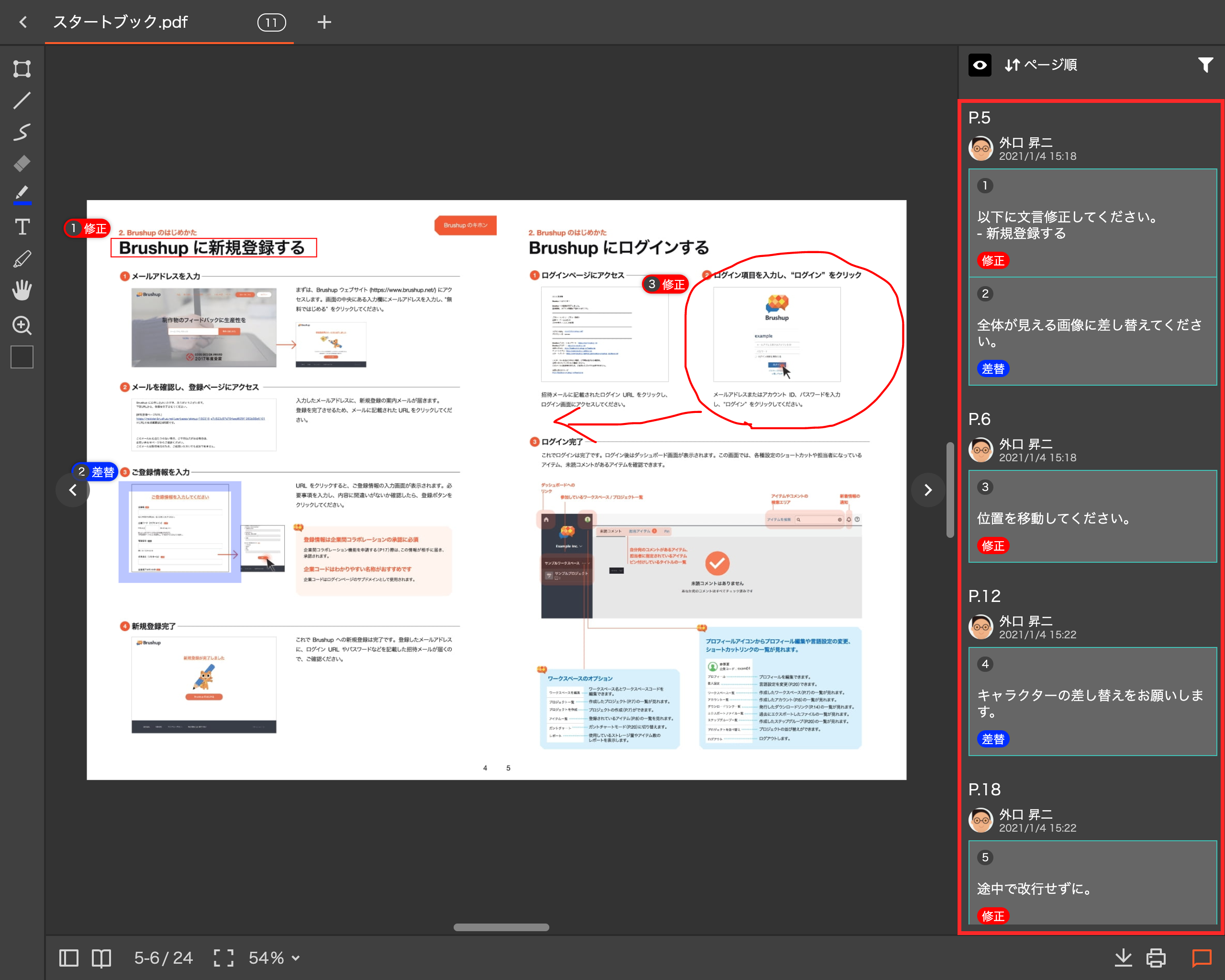1225x980 pixels.
Task: Toggle the comment panel icon
Action: point(1201,958)
